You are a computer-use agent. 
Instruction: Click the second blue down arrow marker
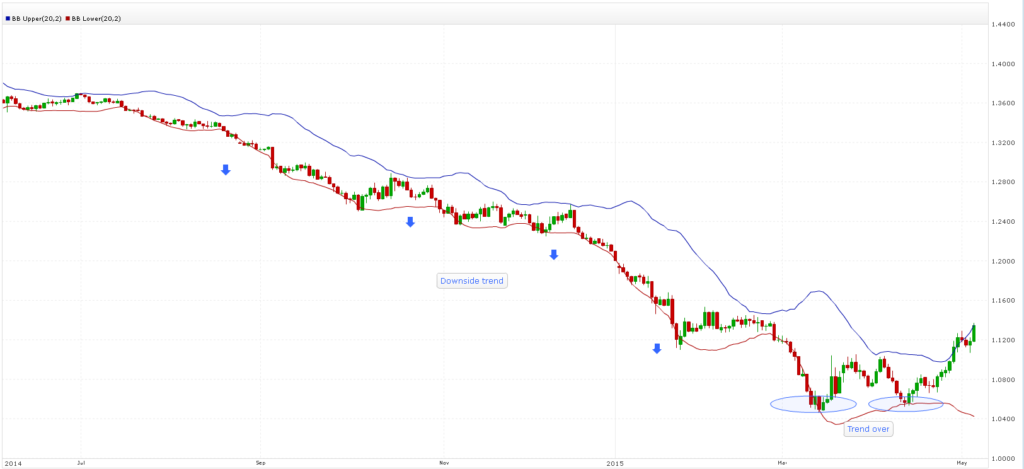point(410,222)
